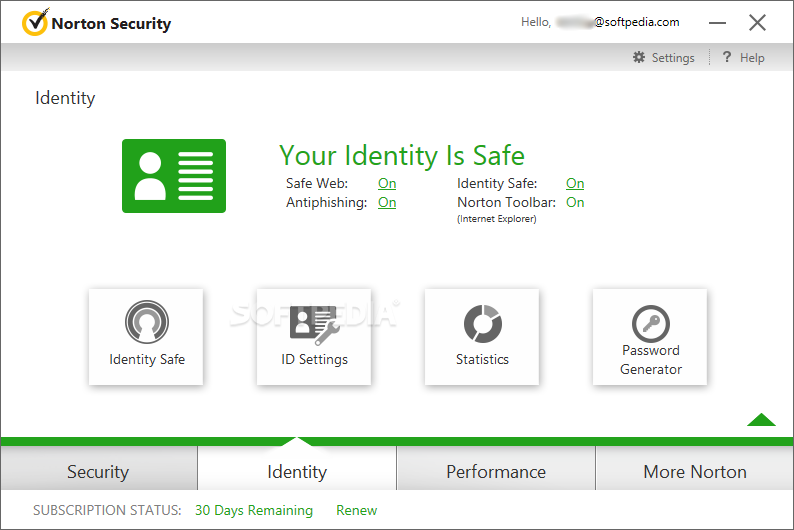Click the Antiphishing label
This screenshot has width=794, height=530.
[x=327, y=202]
